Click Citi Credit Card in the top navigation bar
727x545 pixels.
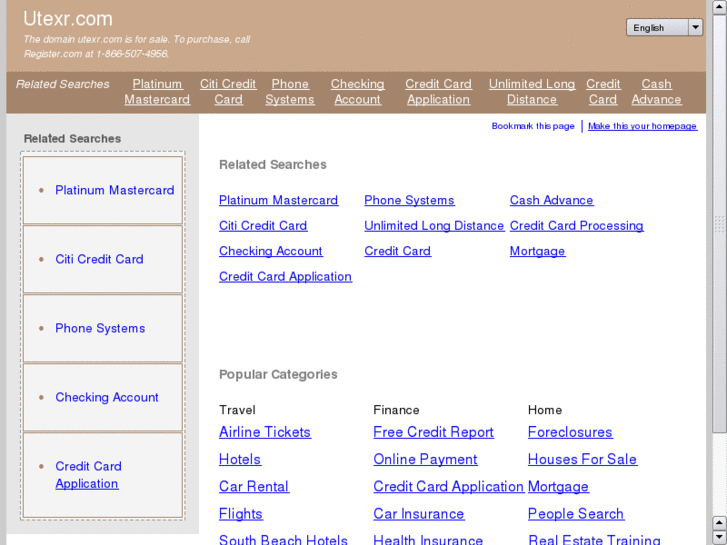228,91
